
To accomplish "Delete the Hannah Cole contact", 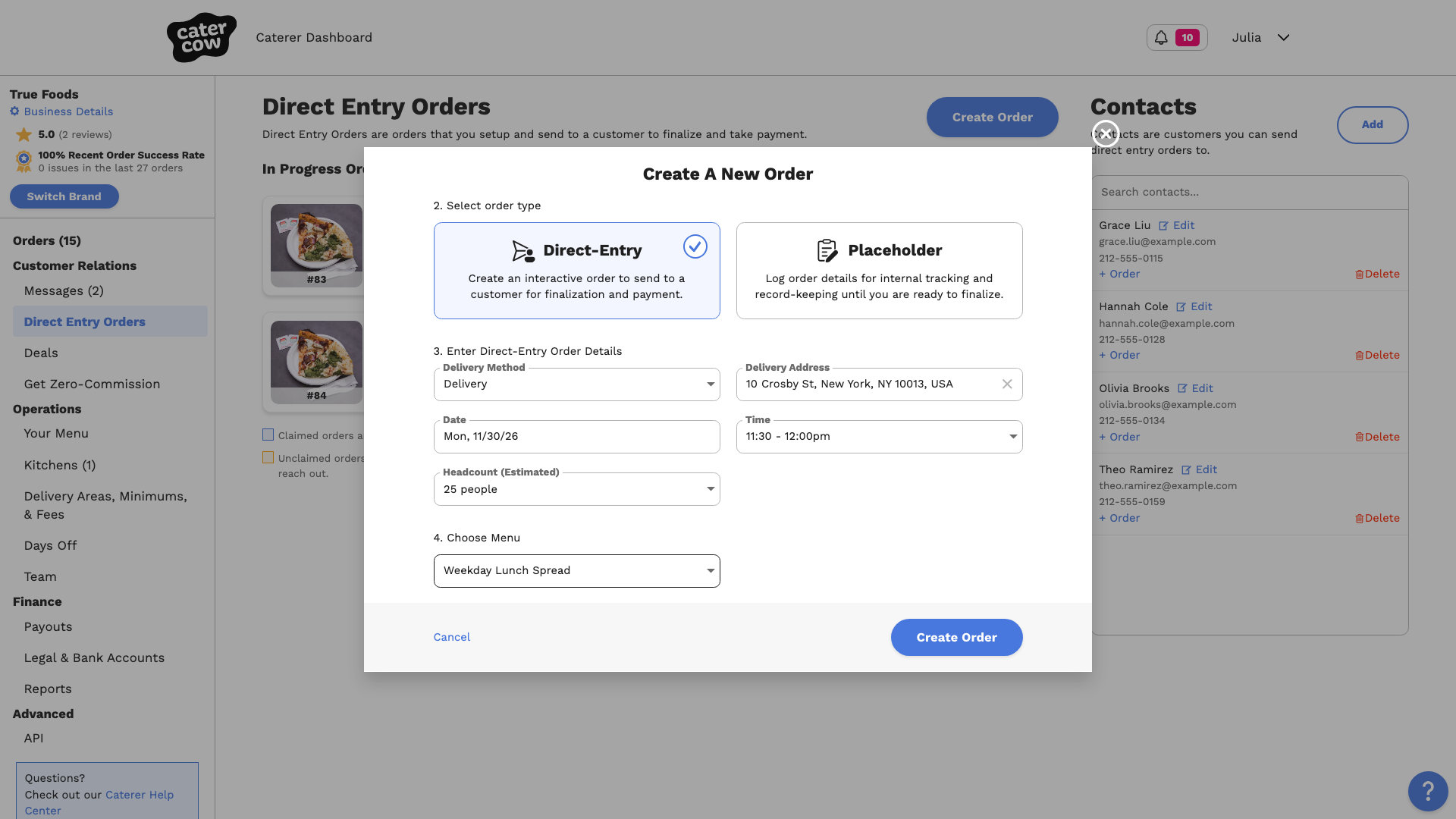I will click(x=1377, y=355).
